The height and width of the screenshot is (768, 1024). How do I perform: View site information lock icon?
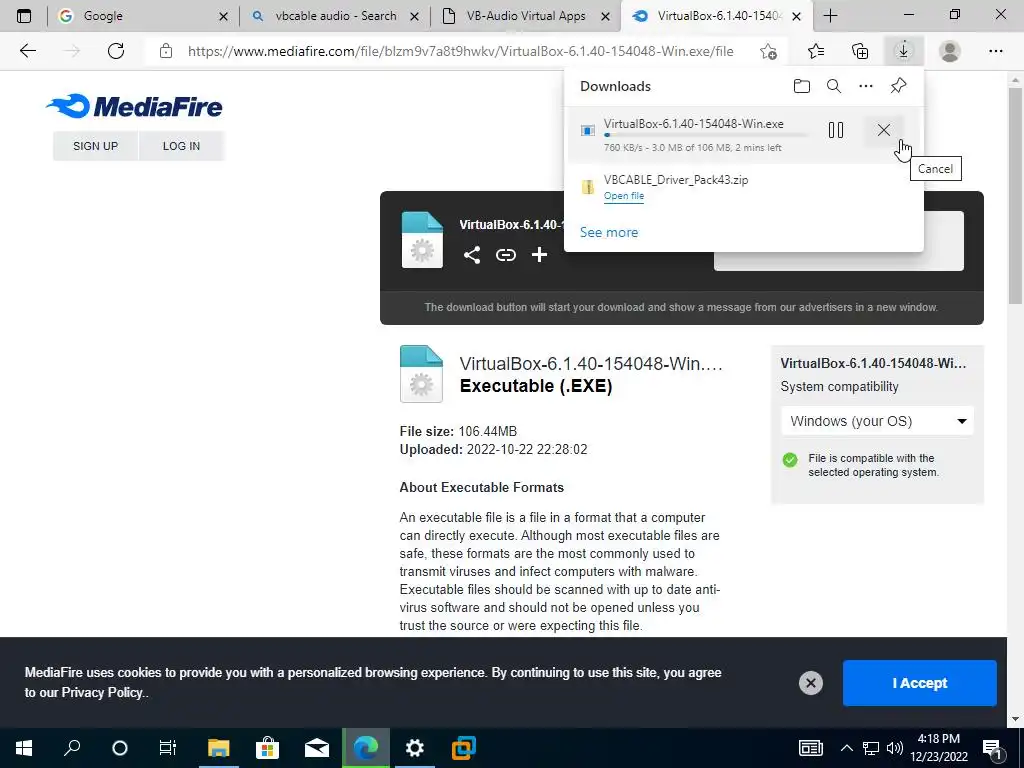point(166,51)
